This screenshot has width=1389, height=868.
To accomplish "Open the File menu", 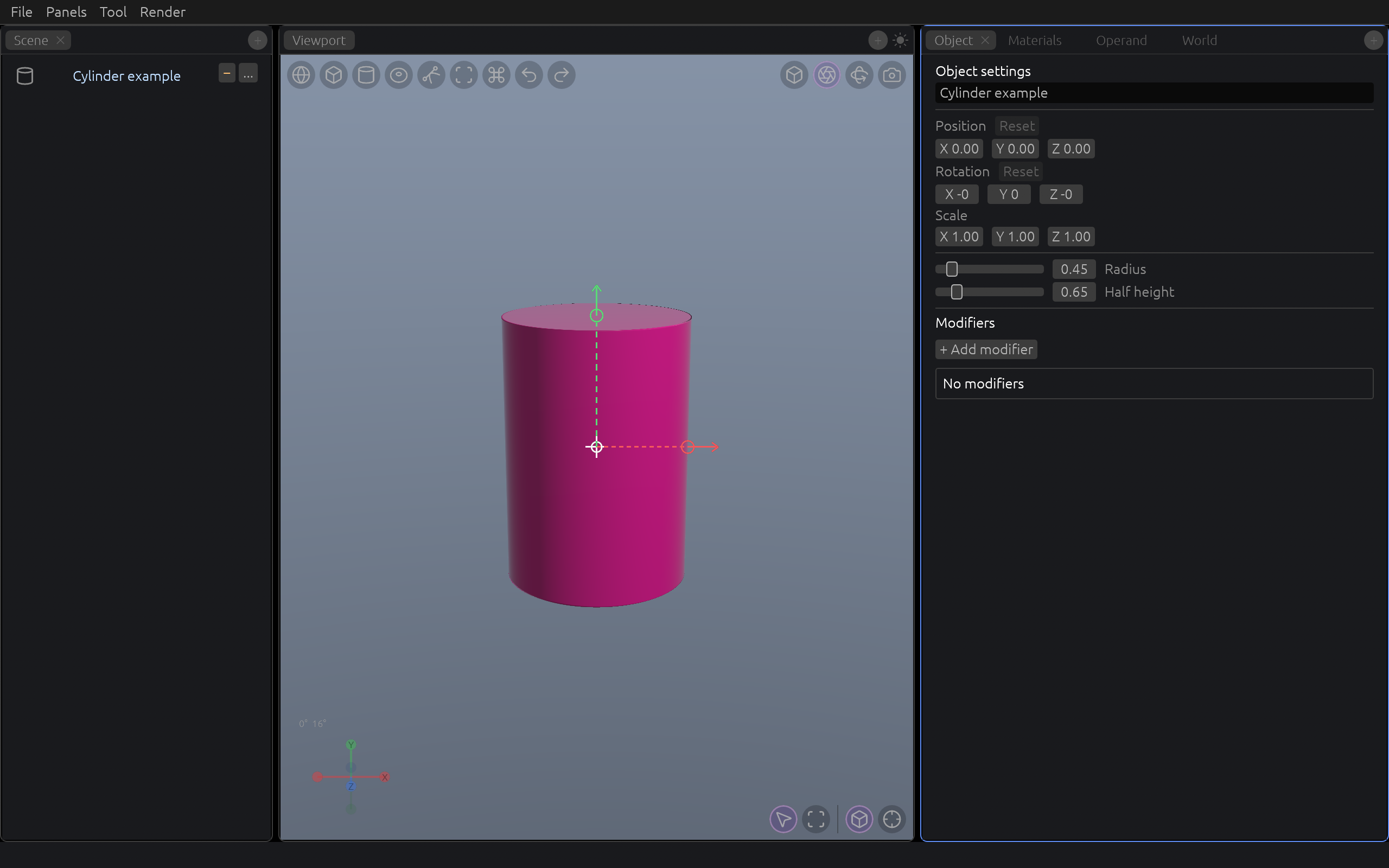I will [22, 12].
